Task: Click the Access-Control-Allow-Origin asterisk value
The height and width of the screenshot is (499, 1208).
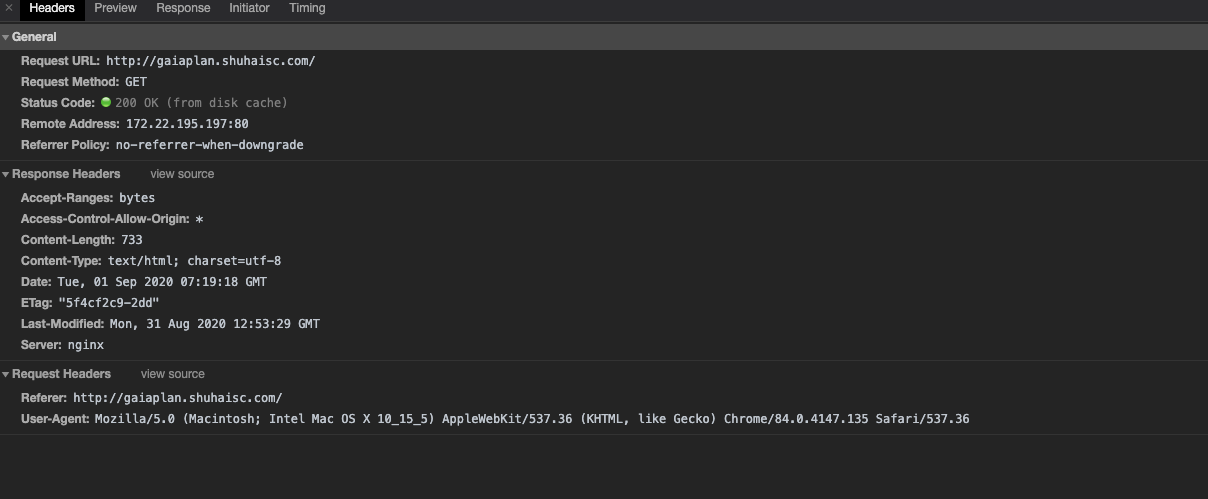Action: [x=199, y=219]
